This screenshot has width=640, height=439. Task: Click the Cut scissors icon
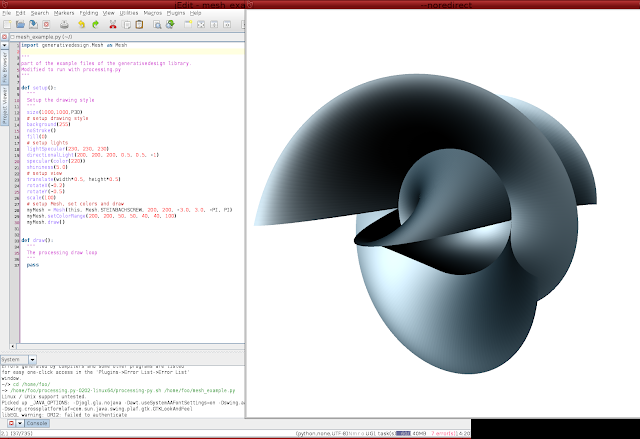click(x=113, y=24)
